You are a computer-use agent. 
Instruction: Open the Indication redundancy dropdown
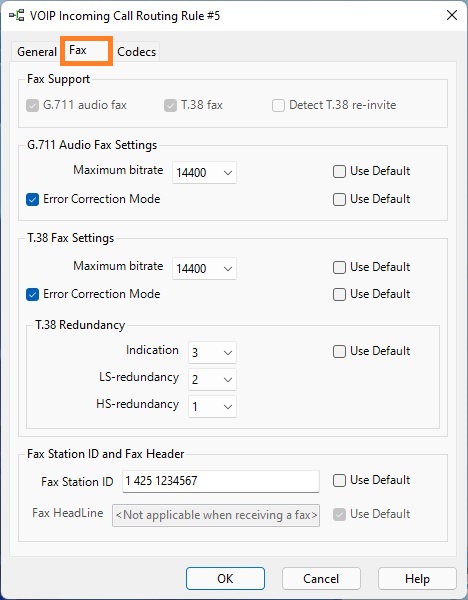pyautogui.click(x=212, y=352)
